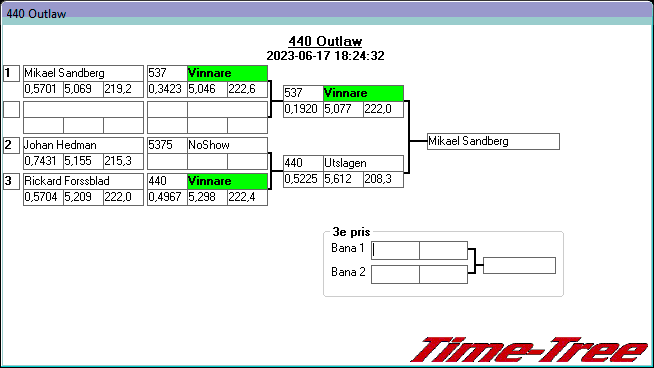
Task: Click the NoShow status cell
Action: coord(227,145)
